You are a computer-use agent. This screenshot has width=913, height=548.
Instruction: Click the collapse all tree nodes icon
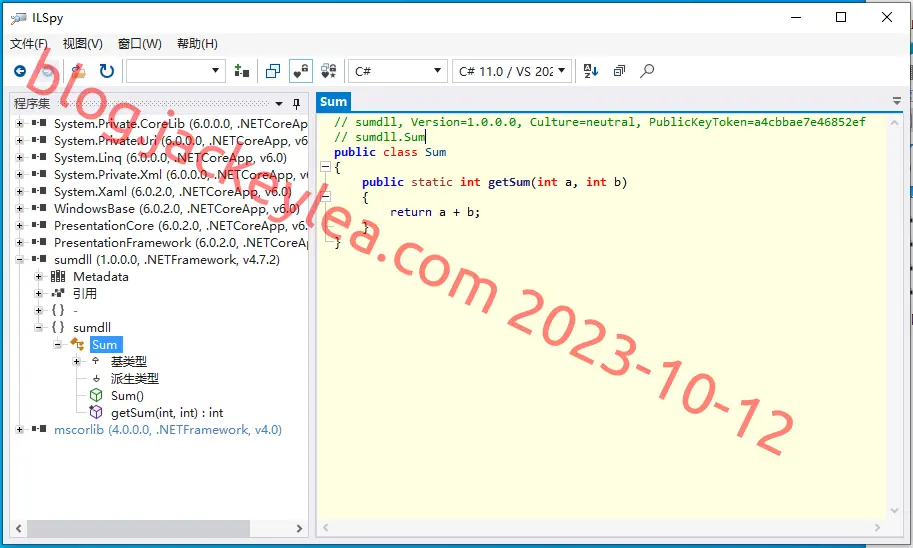tap(619, 71)
